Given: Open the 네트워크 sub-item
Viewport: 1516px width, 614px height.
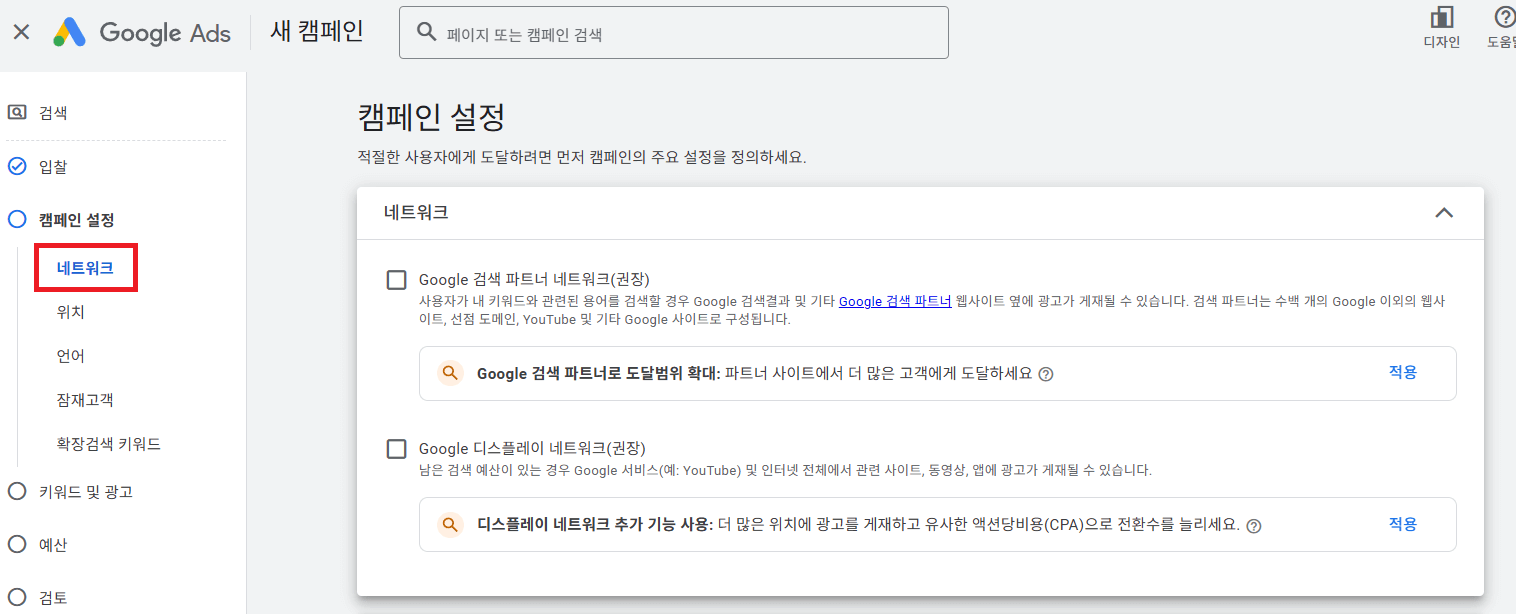Looking at the screenshot, I should pos(85,268).
